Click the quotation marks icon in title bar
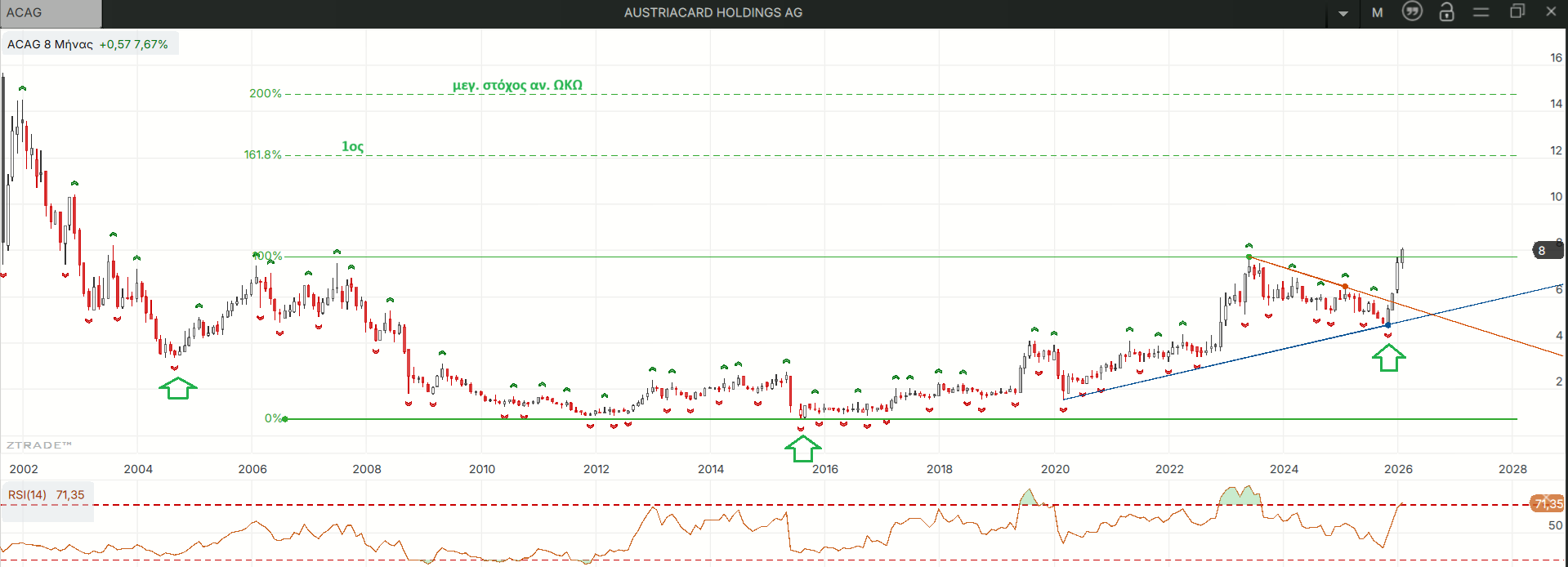Screen dimensions: 1568x567 click(1412, 11)
